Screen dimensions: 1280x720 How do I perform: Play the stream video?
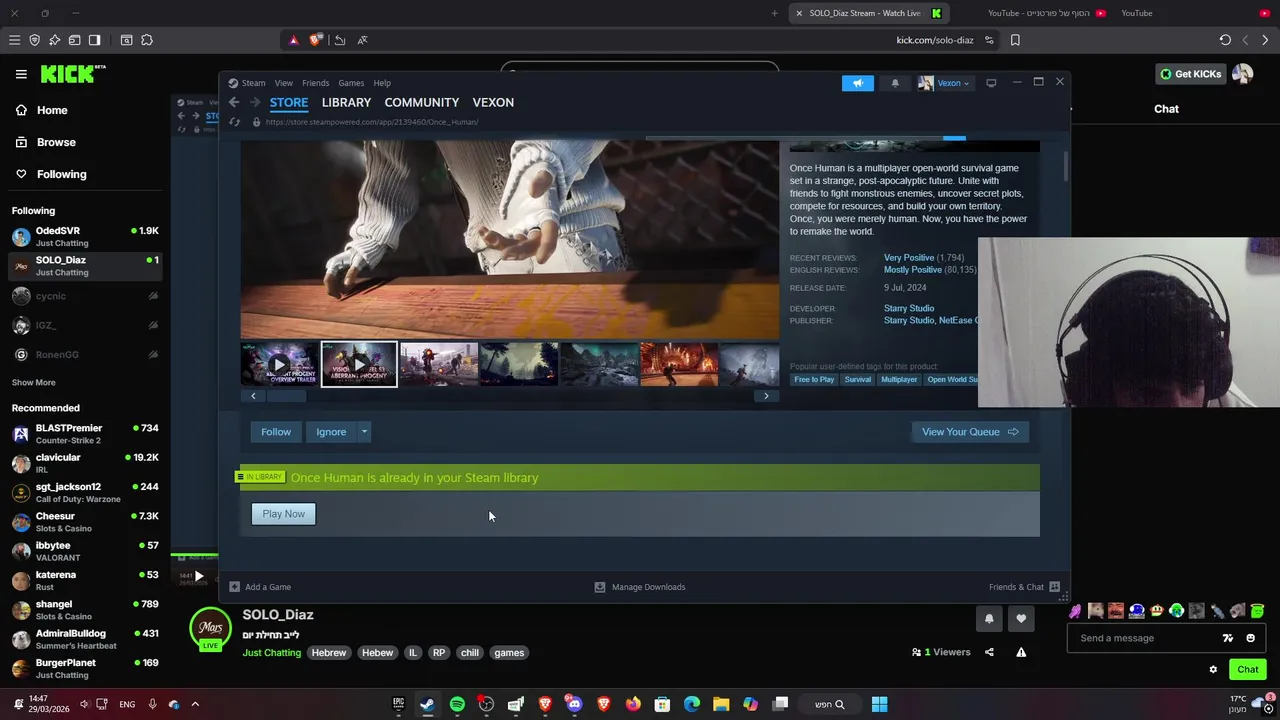pyautogui.click(x=199, y=576)
